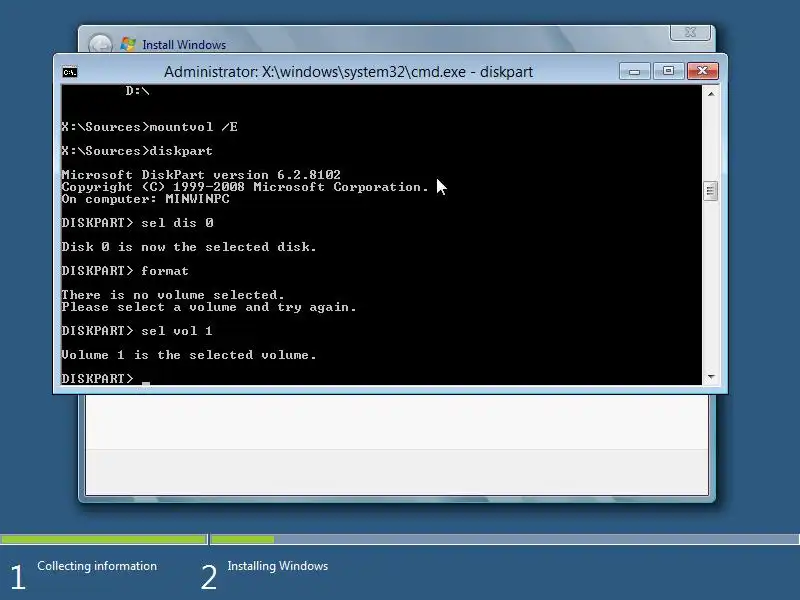Click the 'D:\' line at console top
Image resolution: width=800 pixels, height=600 pixels.
point(137,91)
